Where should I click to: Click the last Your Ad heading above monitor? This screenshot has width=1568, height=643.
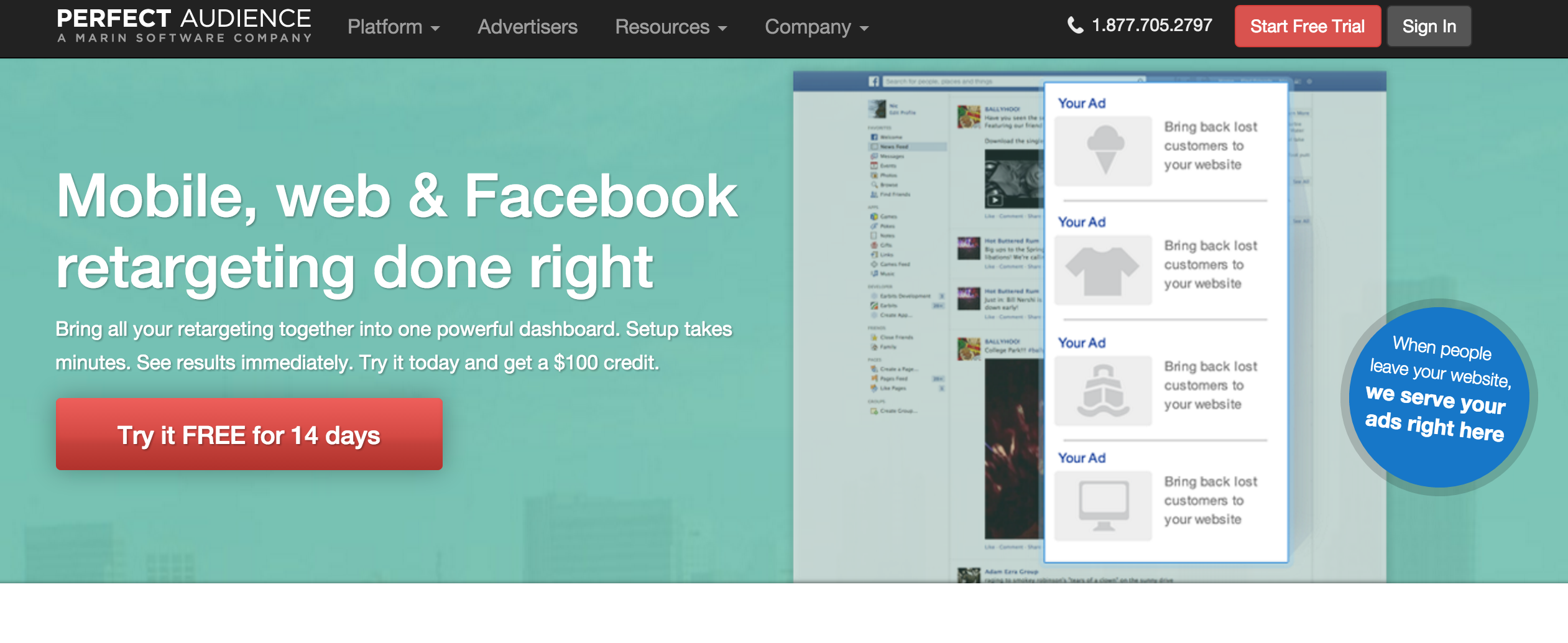(1082, 458)
